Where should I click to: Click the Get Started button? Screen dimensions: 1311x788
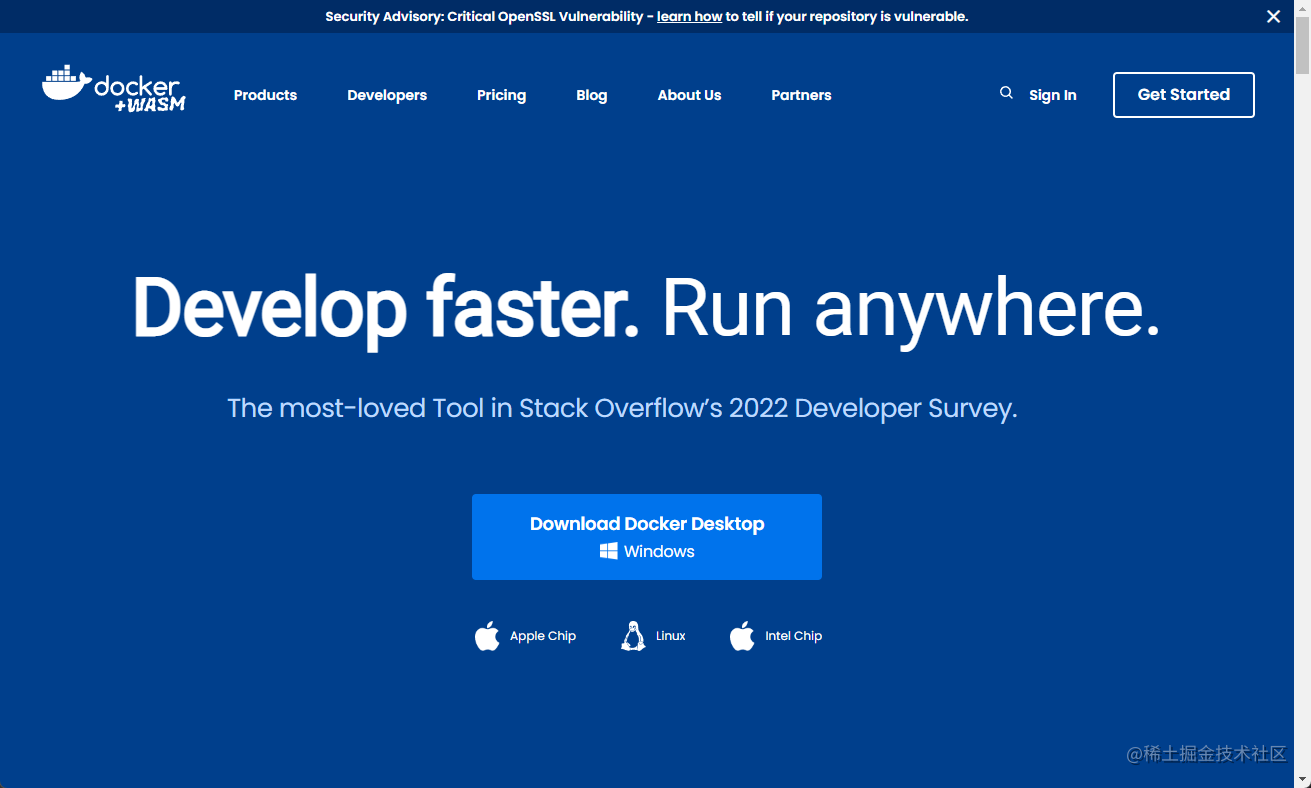[1184, 95]
